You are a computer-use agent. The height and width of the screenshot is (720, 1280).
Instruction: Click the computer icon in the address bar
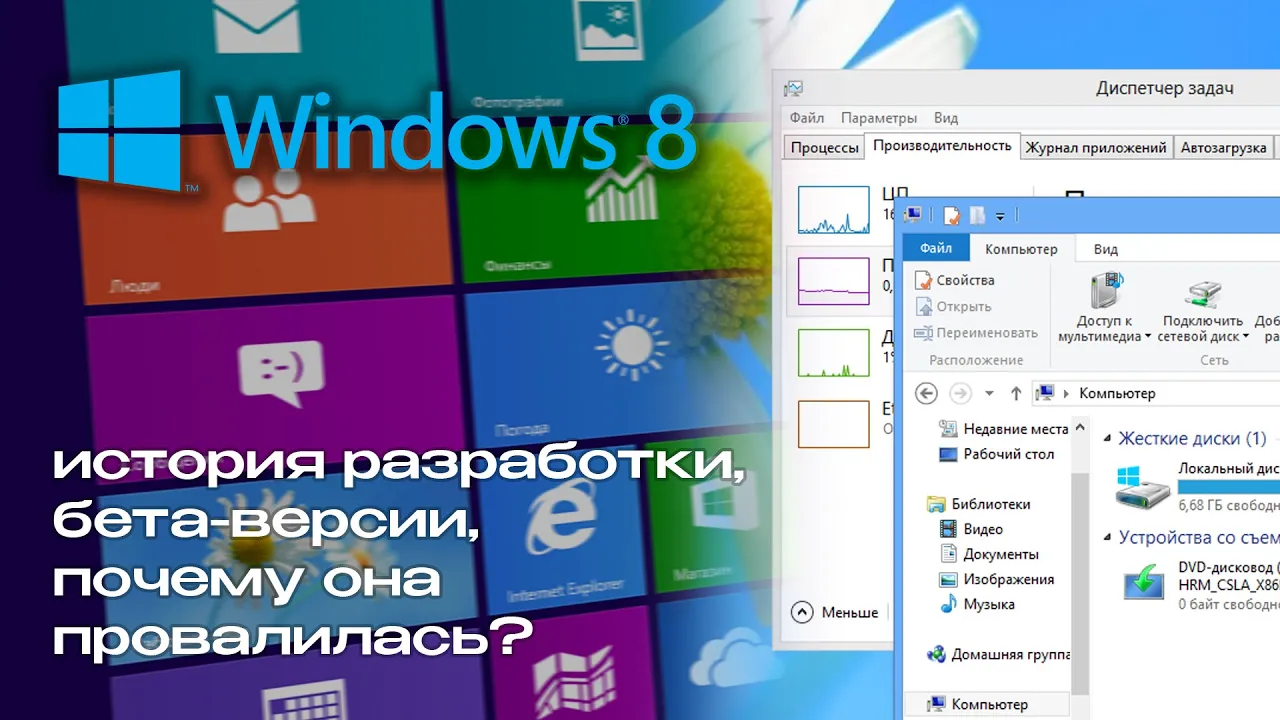click(x=1044, y=393)
